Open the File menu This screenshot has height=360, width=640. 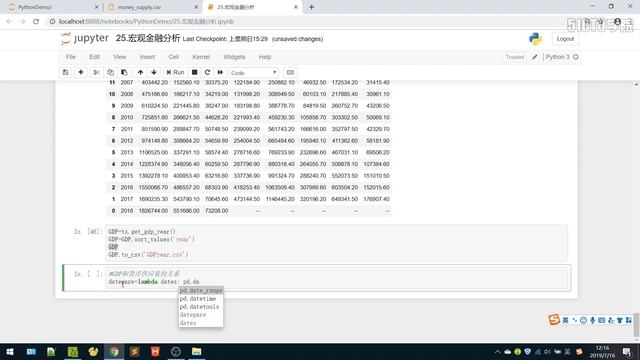[71, 57]
